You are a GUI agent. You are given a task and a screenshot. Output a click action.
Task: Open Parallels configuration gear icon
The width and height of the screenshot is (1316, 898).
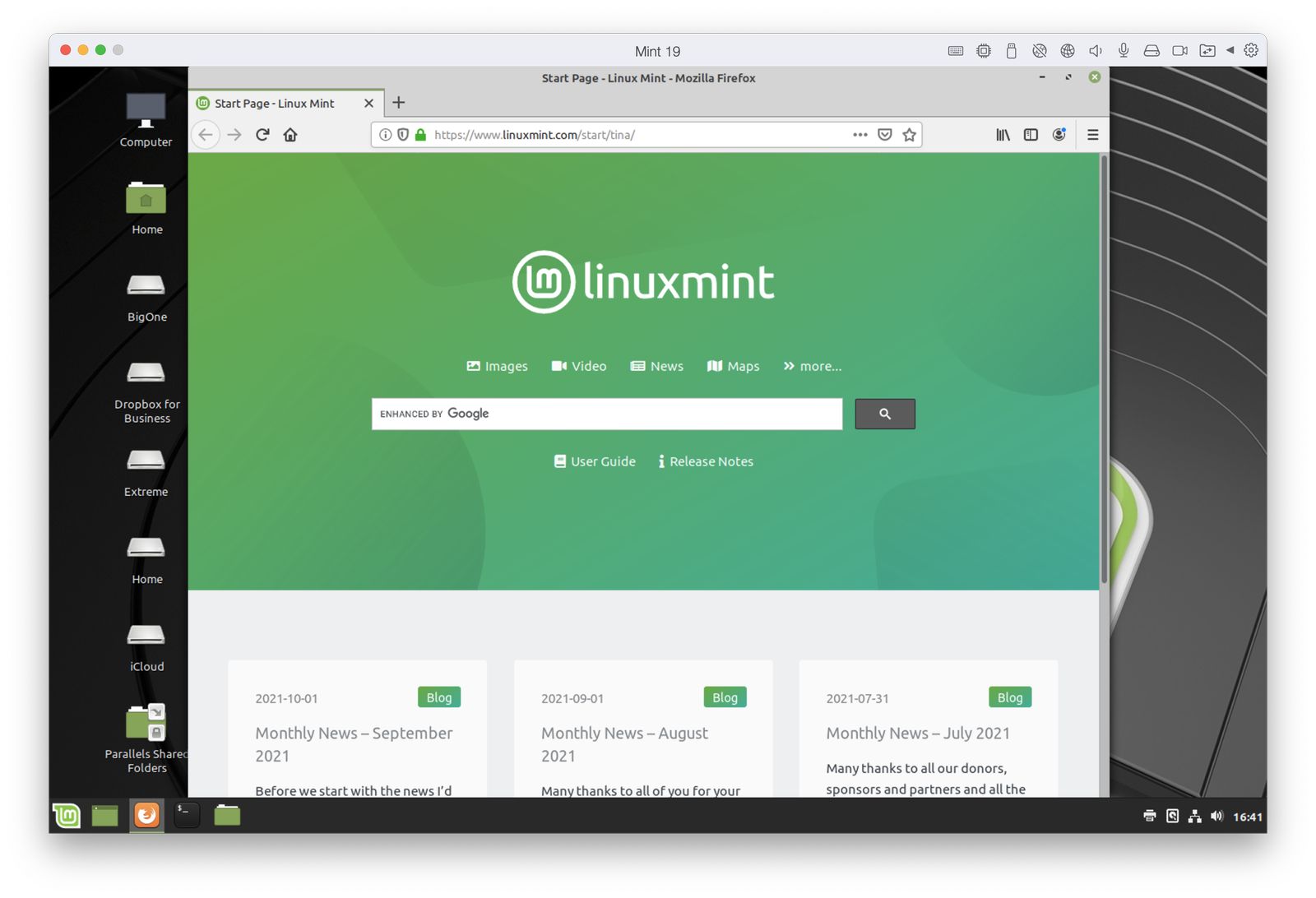(x=1251, y=50)
